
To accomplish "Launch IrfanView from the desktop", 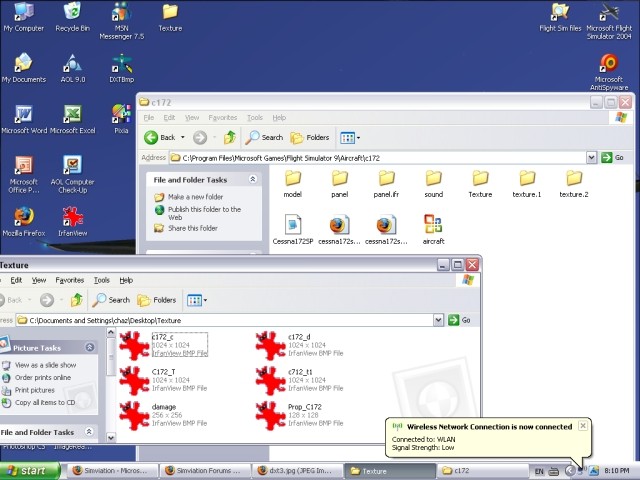I will 73,222.
